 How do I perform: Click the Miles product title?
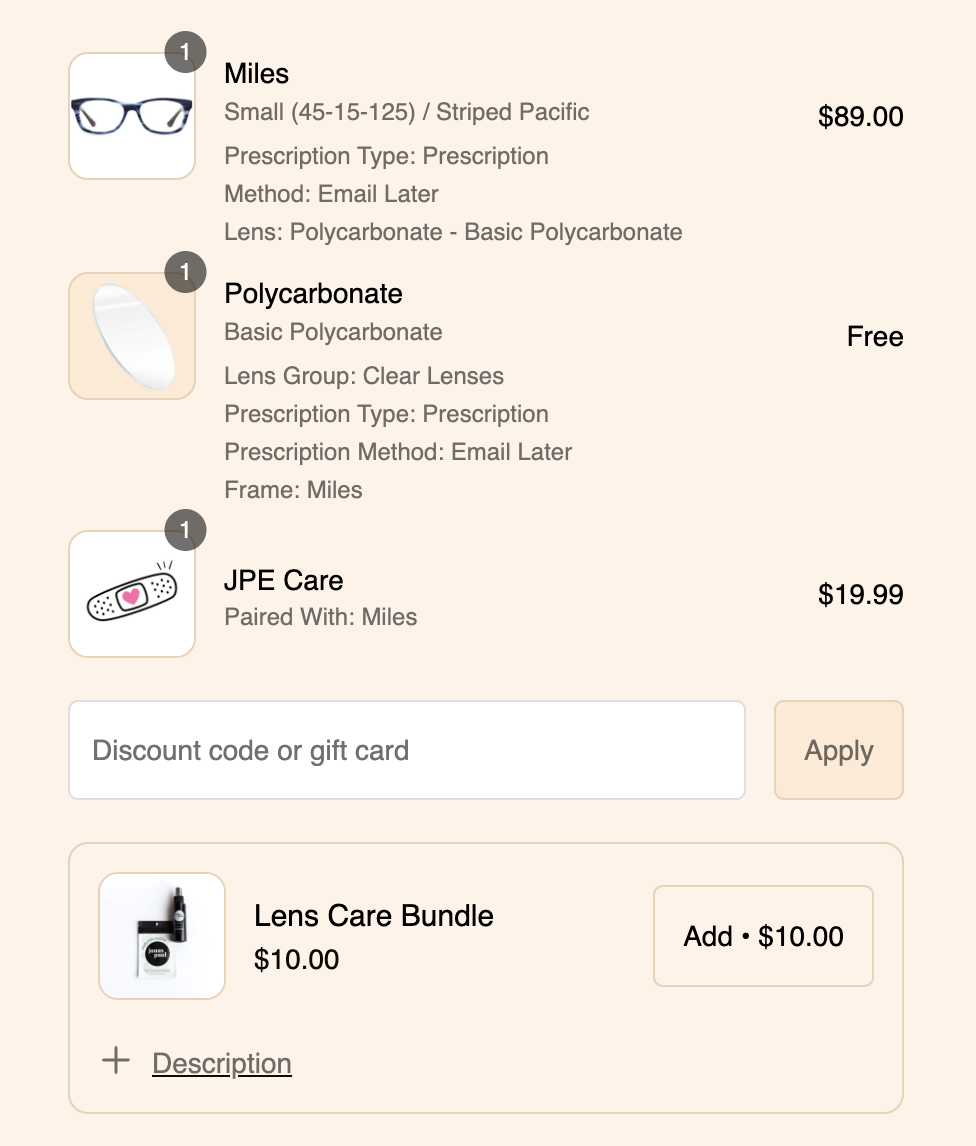[256, 74]
